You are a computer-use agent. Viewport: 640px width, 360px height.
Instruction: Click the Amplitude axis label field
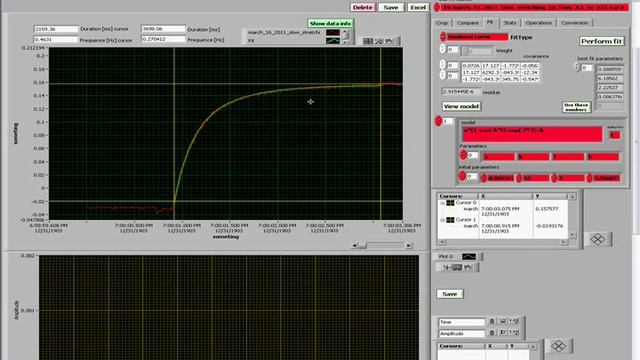point(462,333)
